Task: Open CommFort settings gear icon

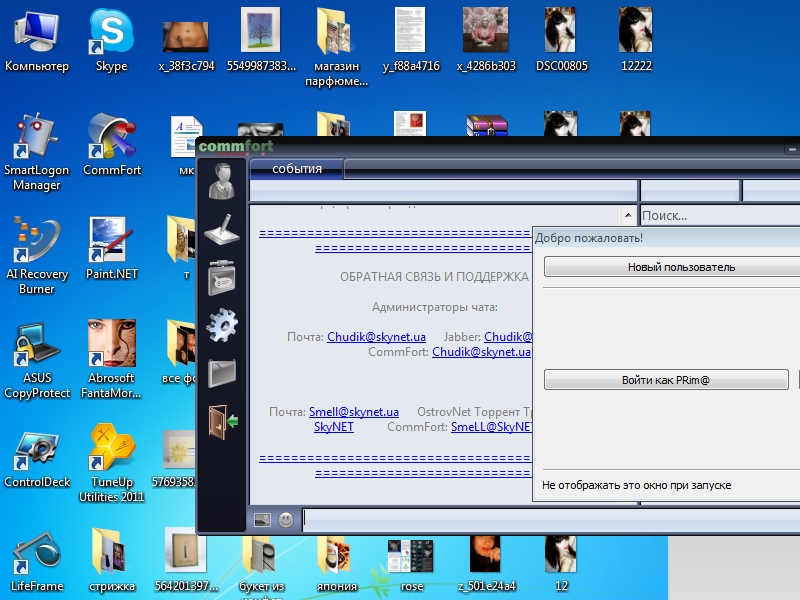Action: pyautogui.click(x=222, y=325)
